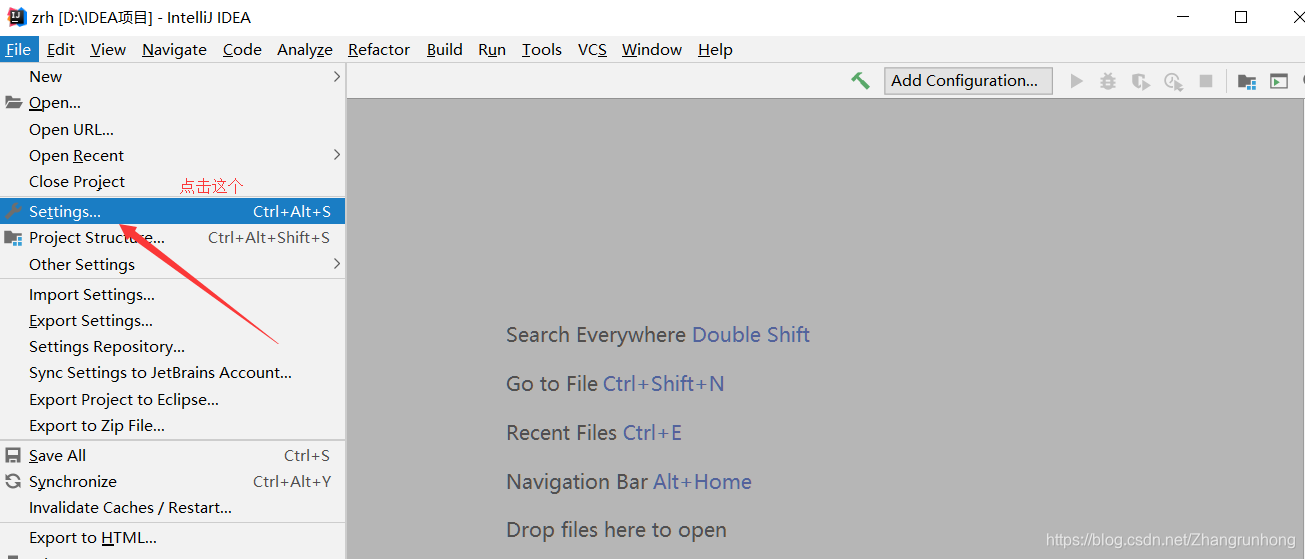Click the Run play icon in toolbar
The width and height of the screenshot is (1305, 559).
(x=1077, y=81)
